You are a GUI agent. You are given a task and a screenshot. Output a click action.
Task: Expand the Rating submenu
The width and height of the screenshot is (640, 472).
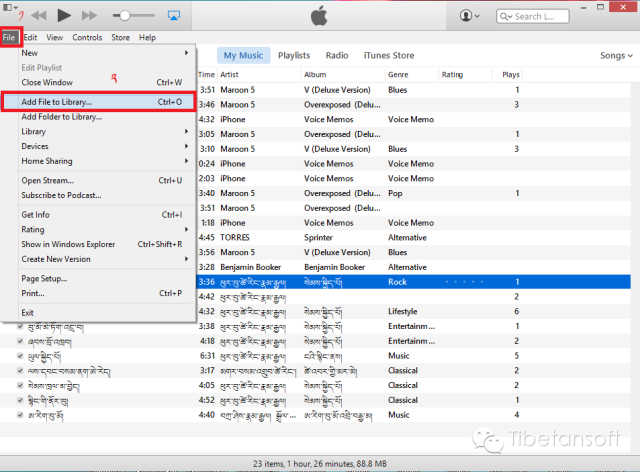105,229
